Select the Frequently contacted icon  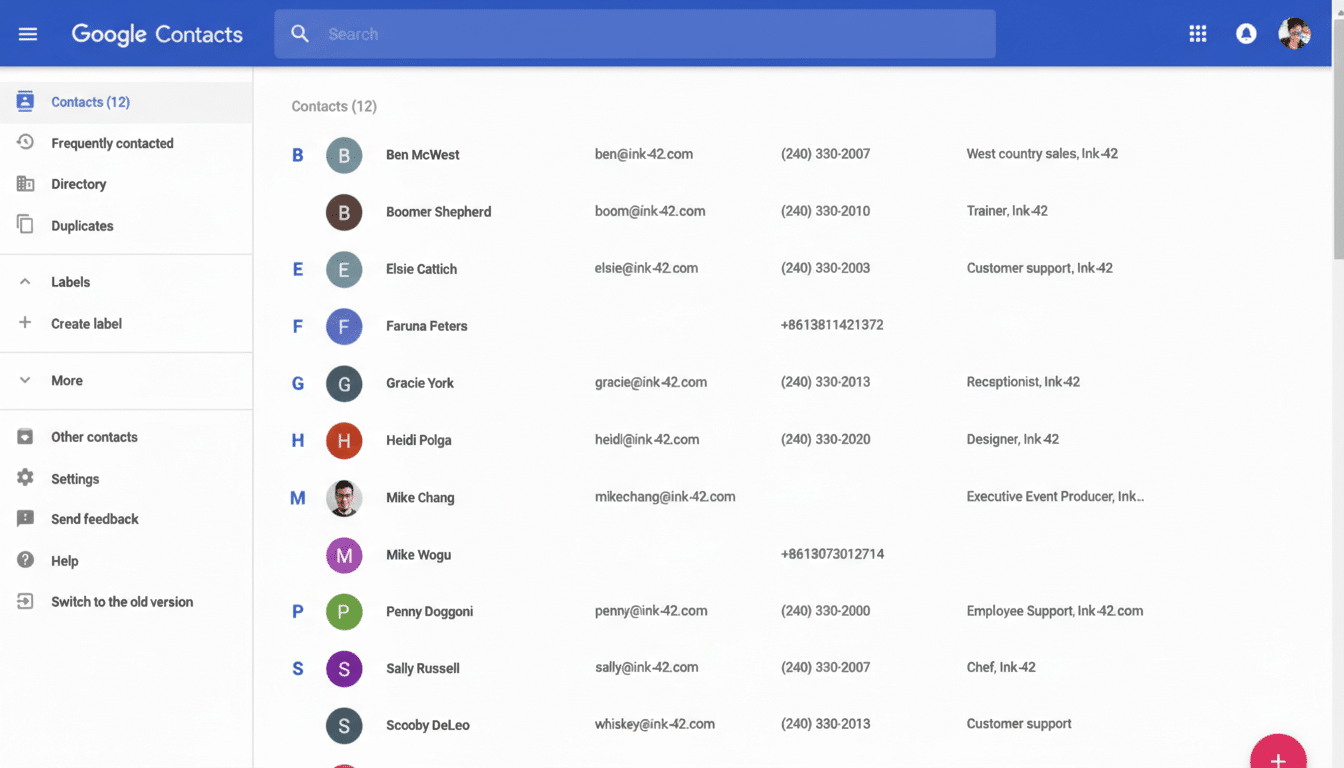tap(26, 143)
